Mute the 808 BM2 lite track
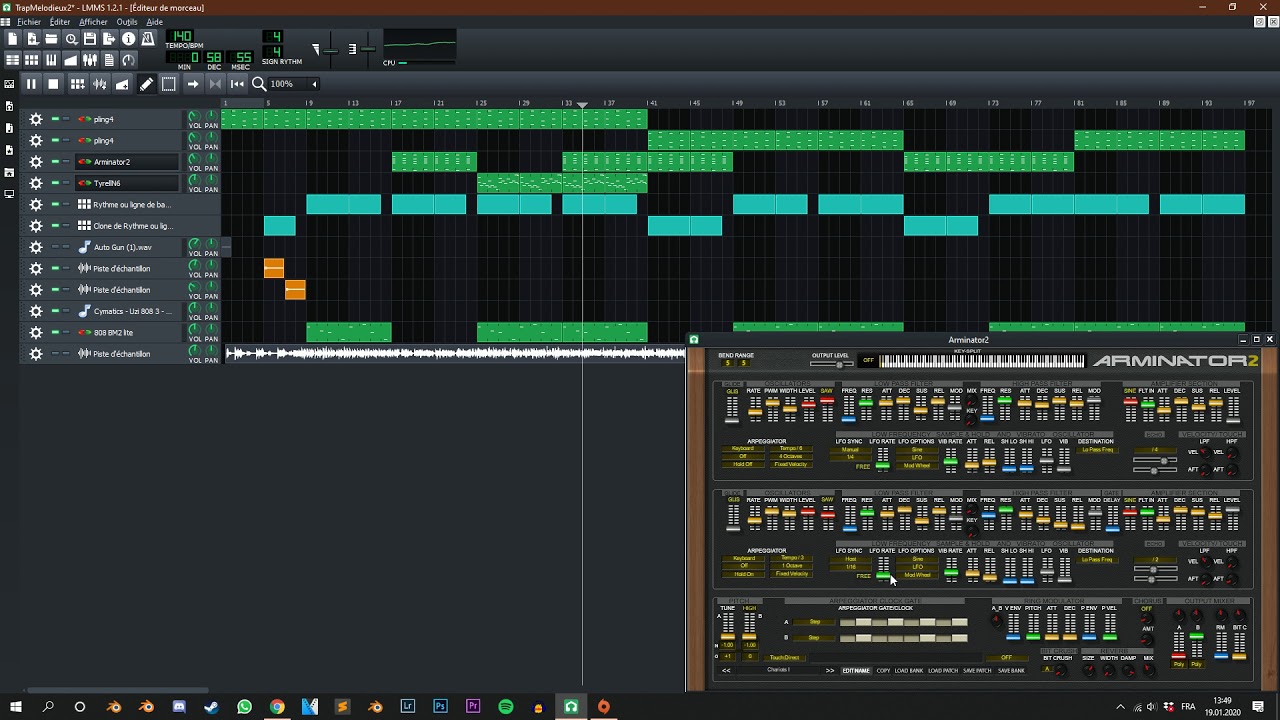This screenshot has width=1280, height=720. [55, 332]
